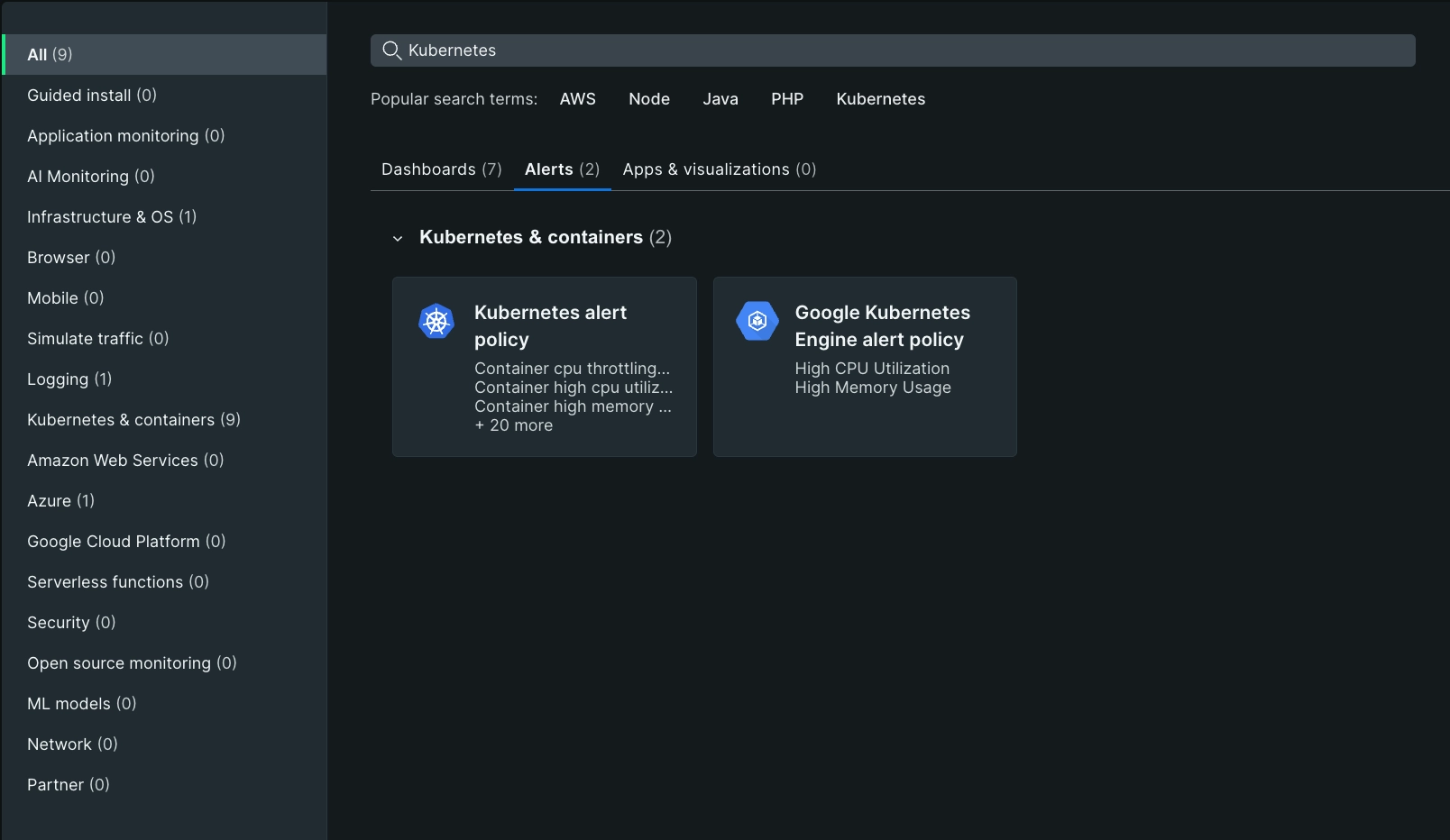Screen dimensions: 1450x840
Task: Click 'Container cpu throttling...' text
Action: click(573, 369)
